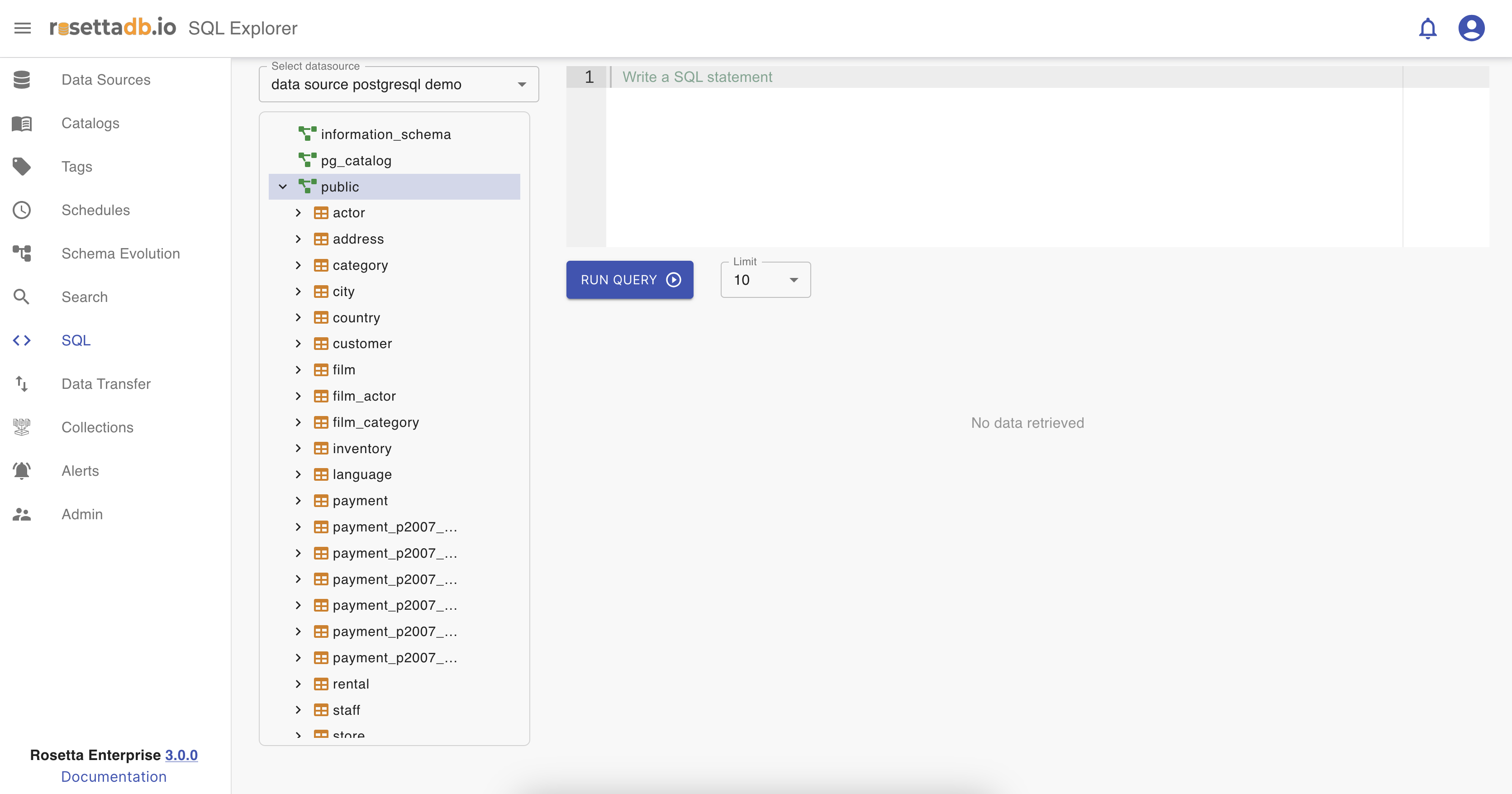
Task: Expand the rental table chevron
Action: click(298, 684)
